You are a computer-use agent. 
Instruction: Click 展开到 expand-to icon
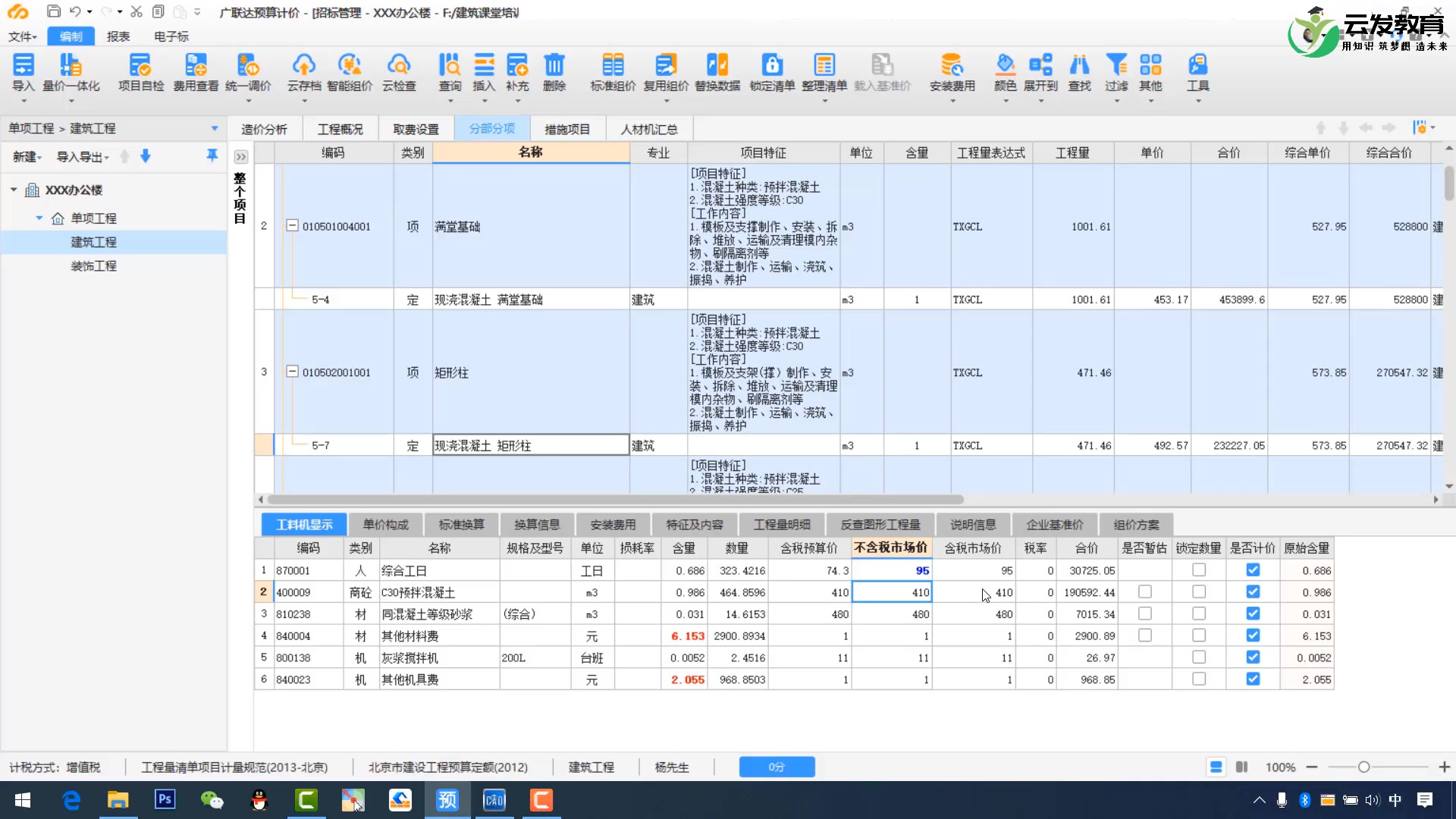point(1040,73)
